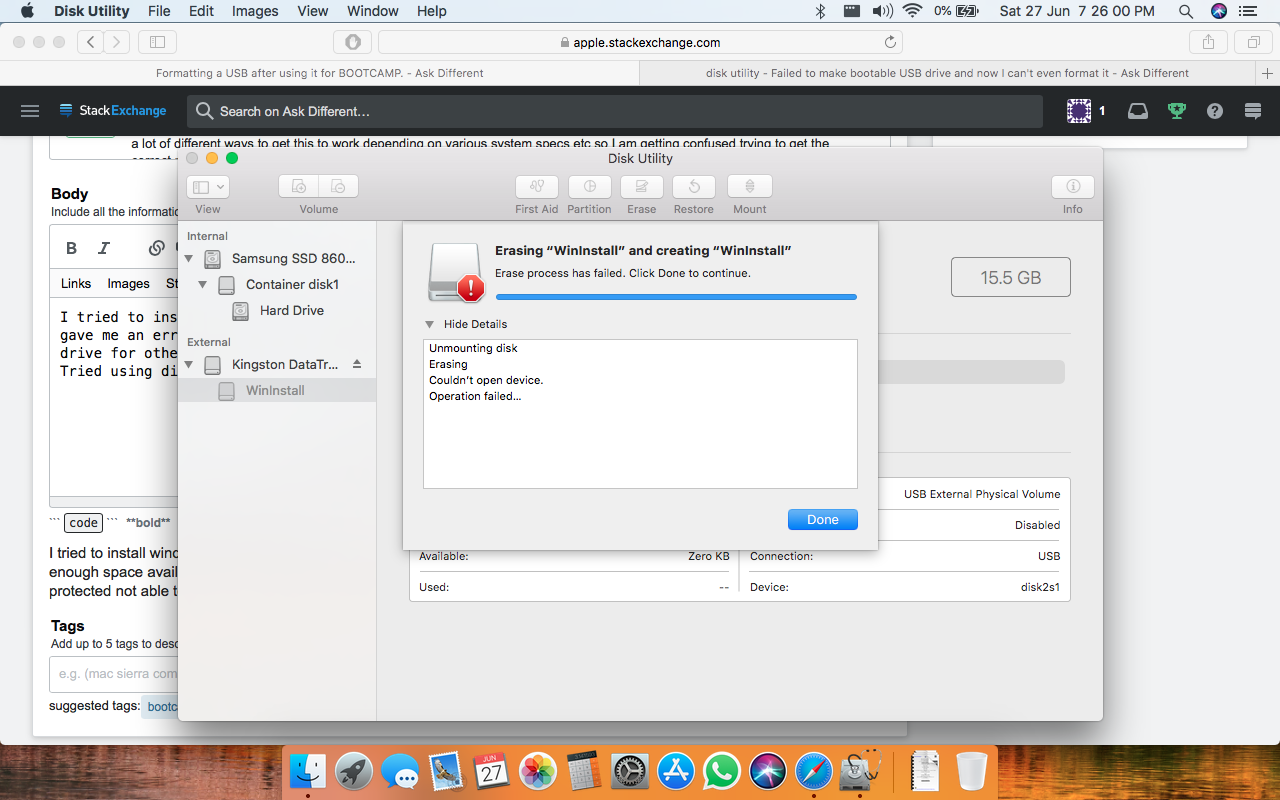
Task: Click the link icon in editor
Action: (x=157, y=248)
